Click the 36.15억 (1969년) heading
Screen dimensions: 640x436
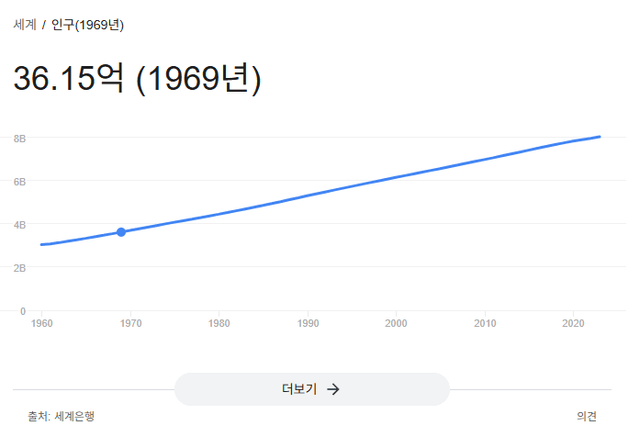[137, 80]
